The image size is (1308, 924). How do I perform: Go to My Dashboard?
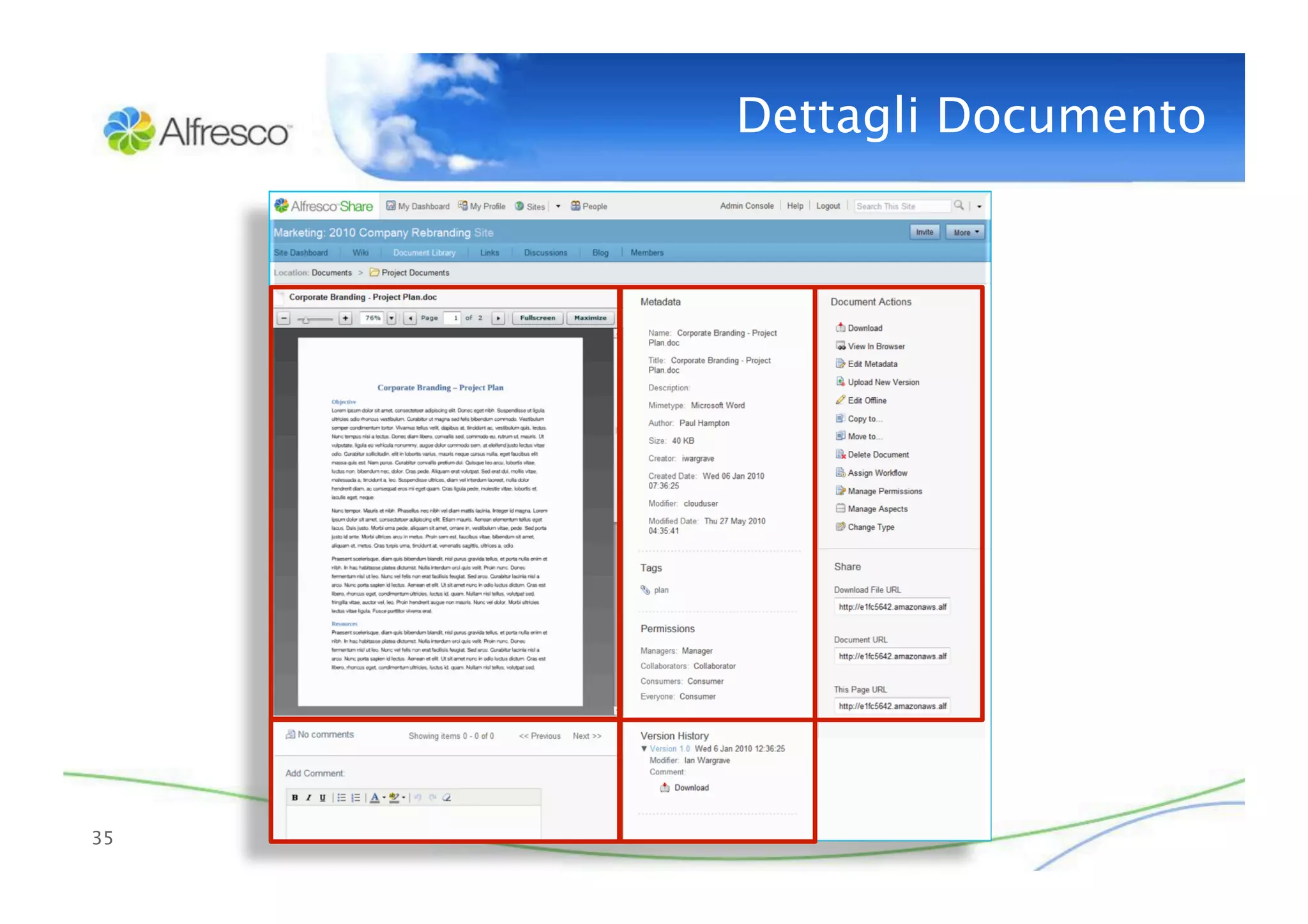tap(418, 206)
